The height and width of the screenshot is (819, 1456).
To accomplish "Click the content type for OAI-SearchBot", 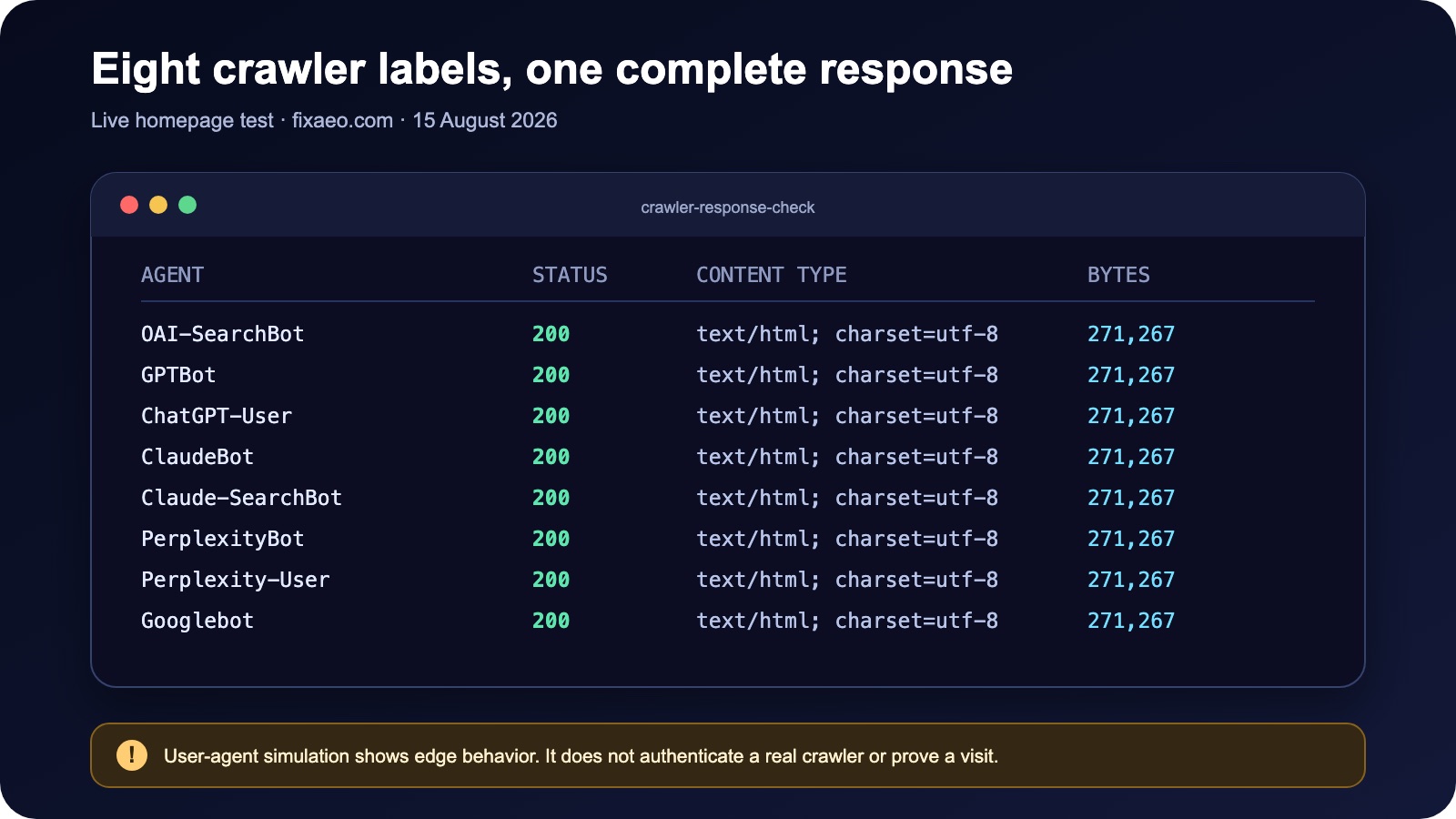I will (847, 334).
